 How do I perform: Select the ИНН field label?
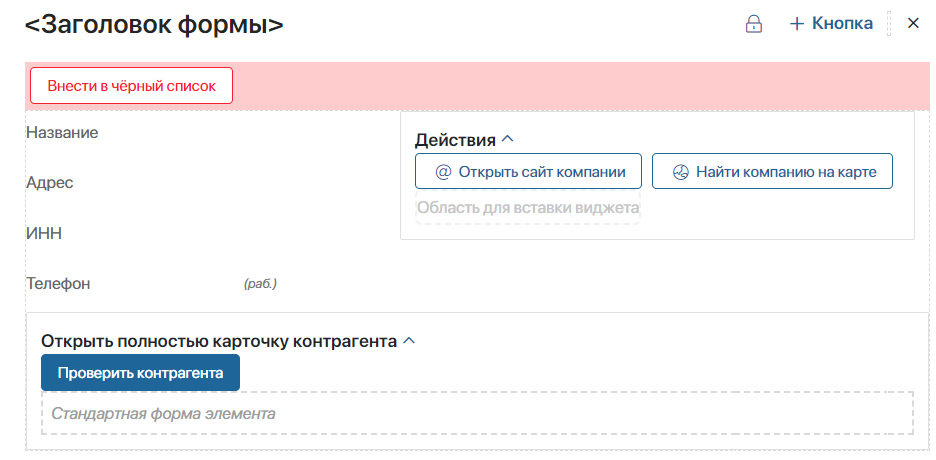tap(44, 233)
